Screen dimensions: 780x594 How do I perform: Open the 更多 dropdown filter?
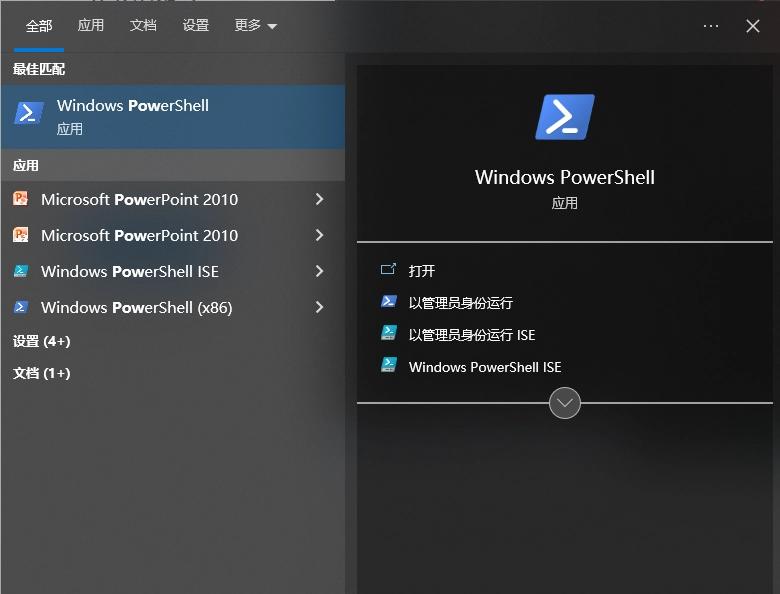[255, 25]
